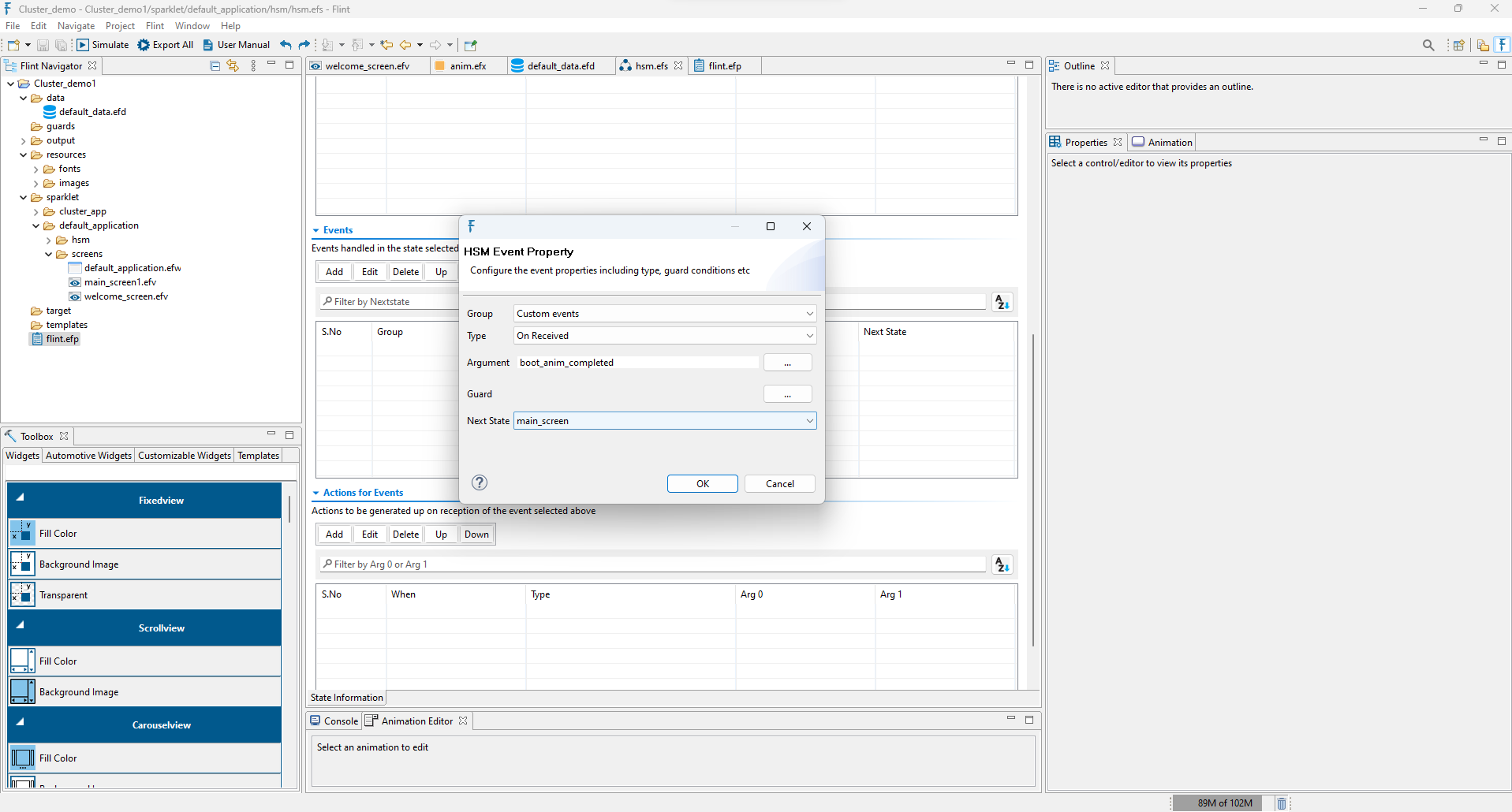Viewport: 1512px width, 812px height.
Task: Click the Argument browse ellipsis button
Action: (787, 363)
